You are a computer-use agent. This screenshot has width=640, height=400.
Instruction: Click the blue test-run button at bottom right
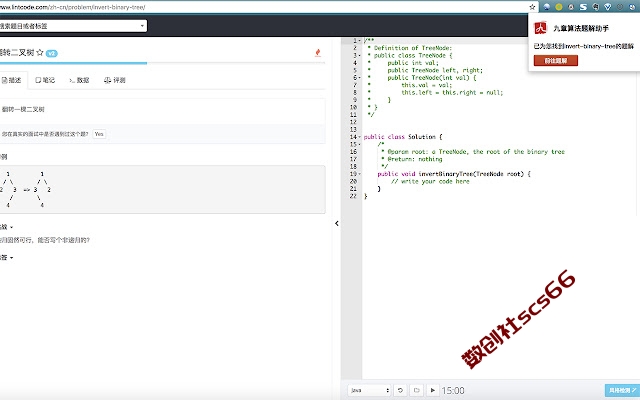pyautogui.click(x=622, y=390)
